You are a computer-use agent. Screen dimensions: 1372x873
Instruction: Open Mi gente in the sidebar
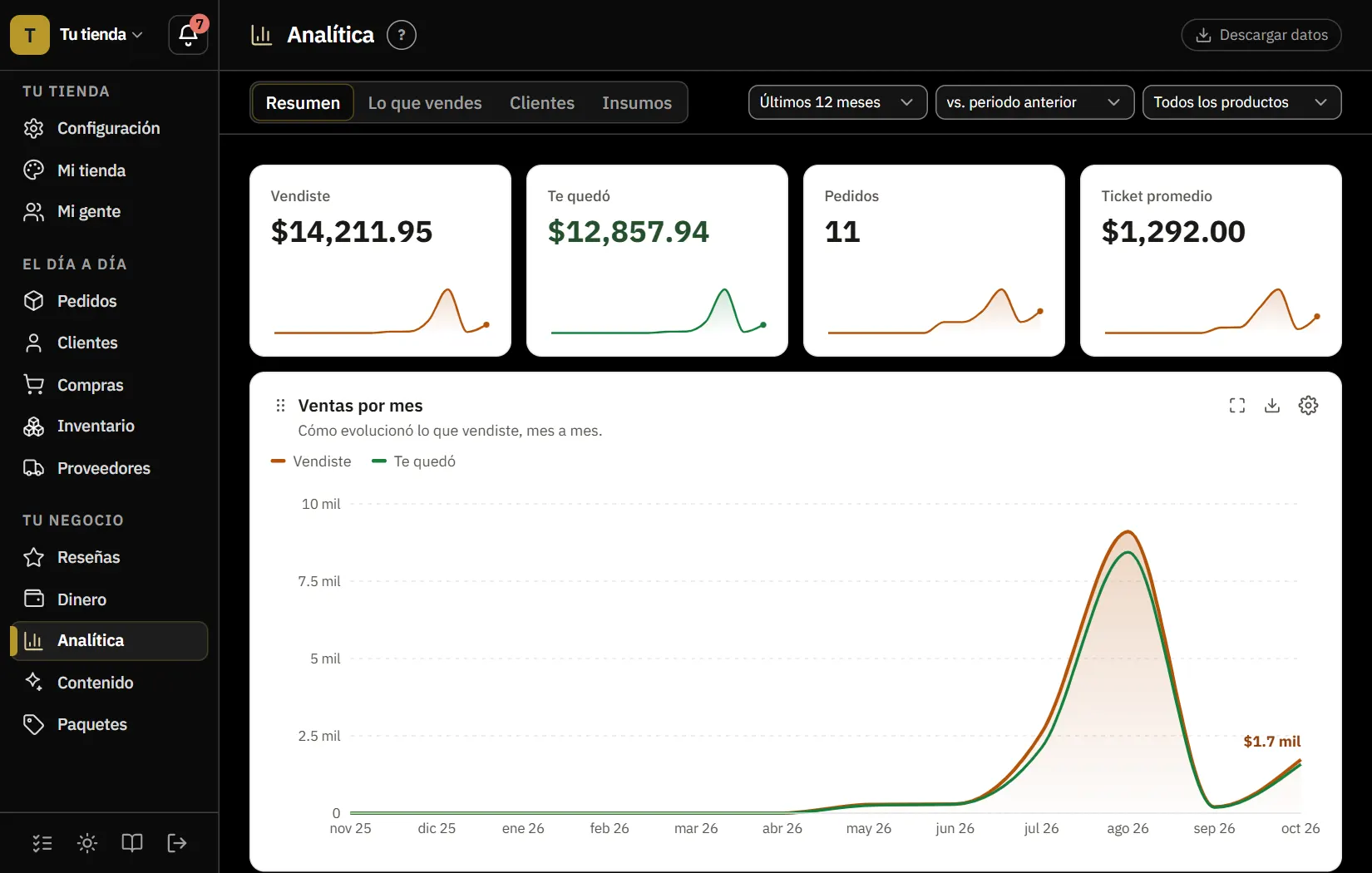(109, 212)
